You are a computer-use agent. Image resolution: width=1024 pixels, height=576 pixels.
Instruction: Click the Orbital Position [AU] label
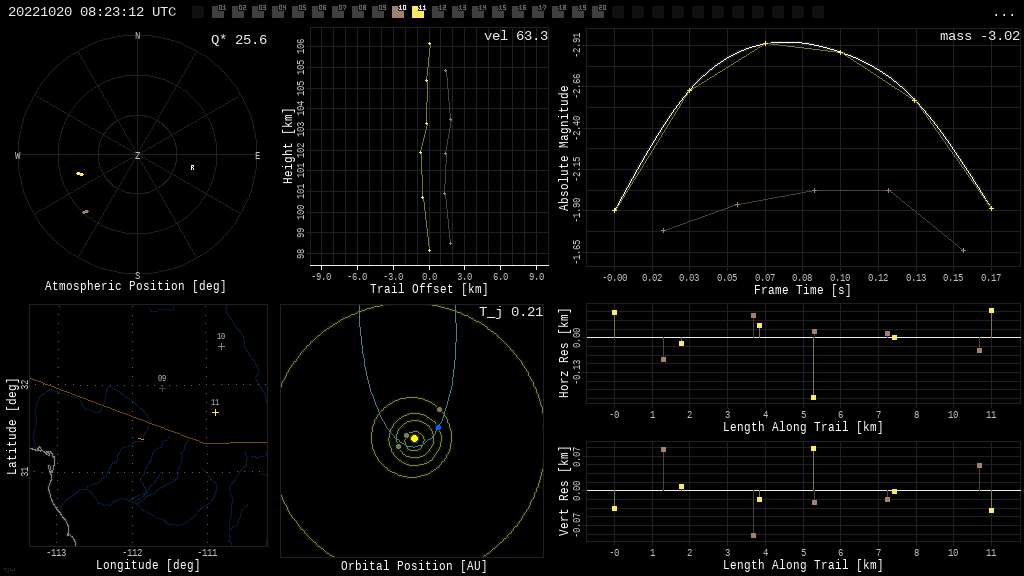414,566
